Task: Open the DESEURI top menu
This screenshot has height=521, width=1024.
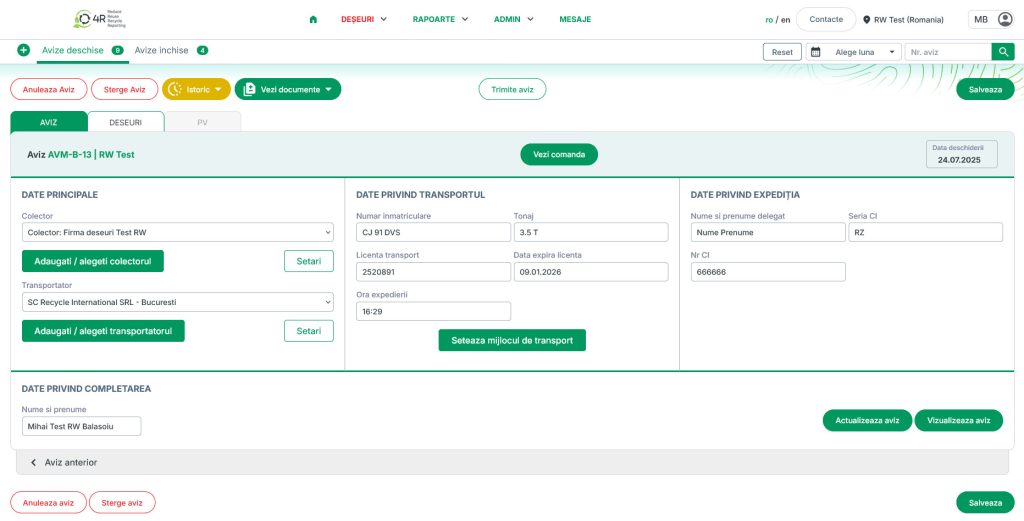Action: pyautogui.click(x=363, y=19)
